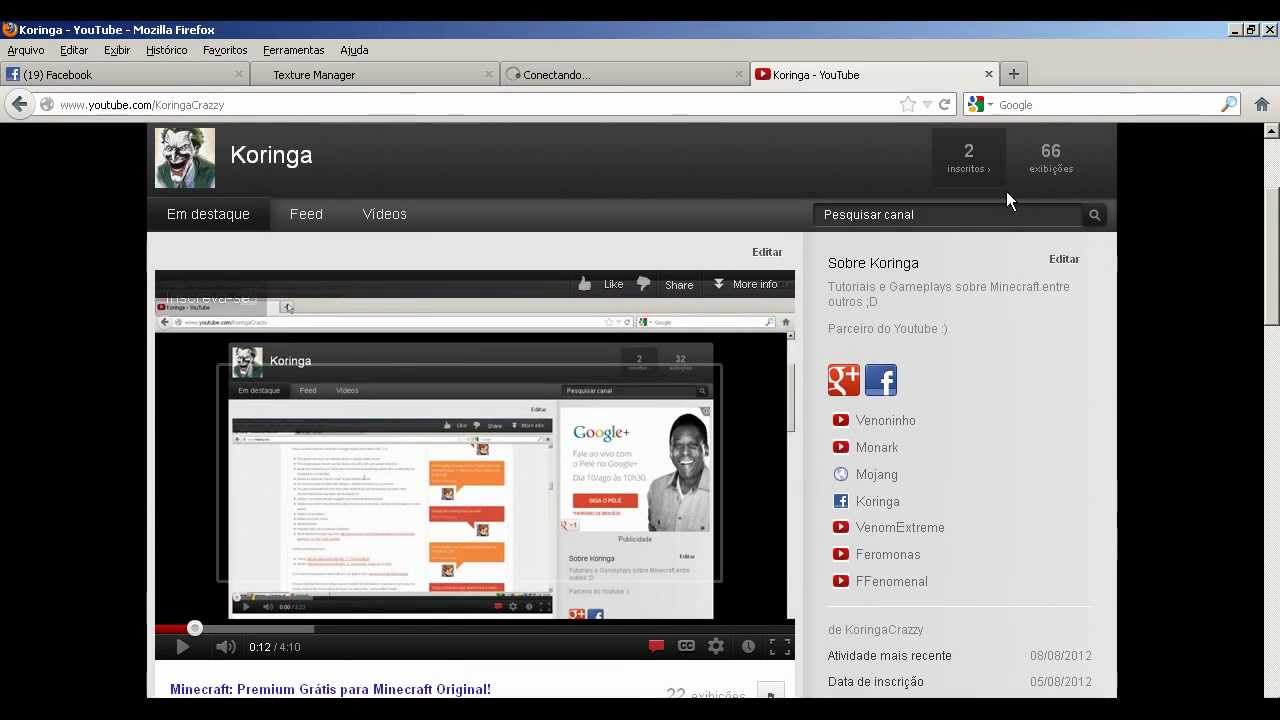This screenshot has height=720, width=1280.
Task: Click Share on the video overlay
Action: click(679, 285)
